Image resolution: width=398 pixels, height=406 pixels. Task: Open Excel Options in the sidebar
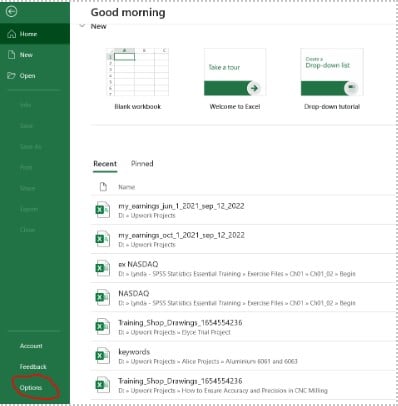[x=31, y=388]
